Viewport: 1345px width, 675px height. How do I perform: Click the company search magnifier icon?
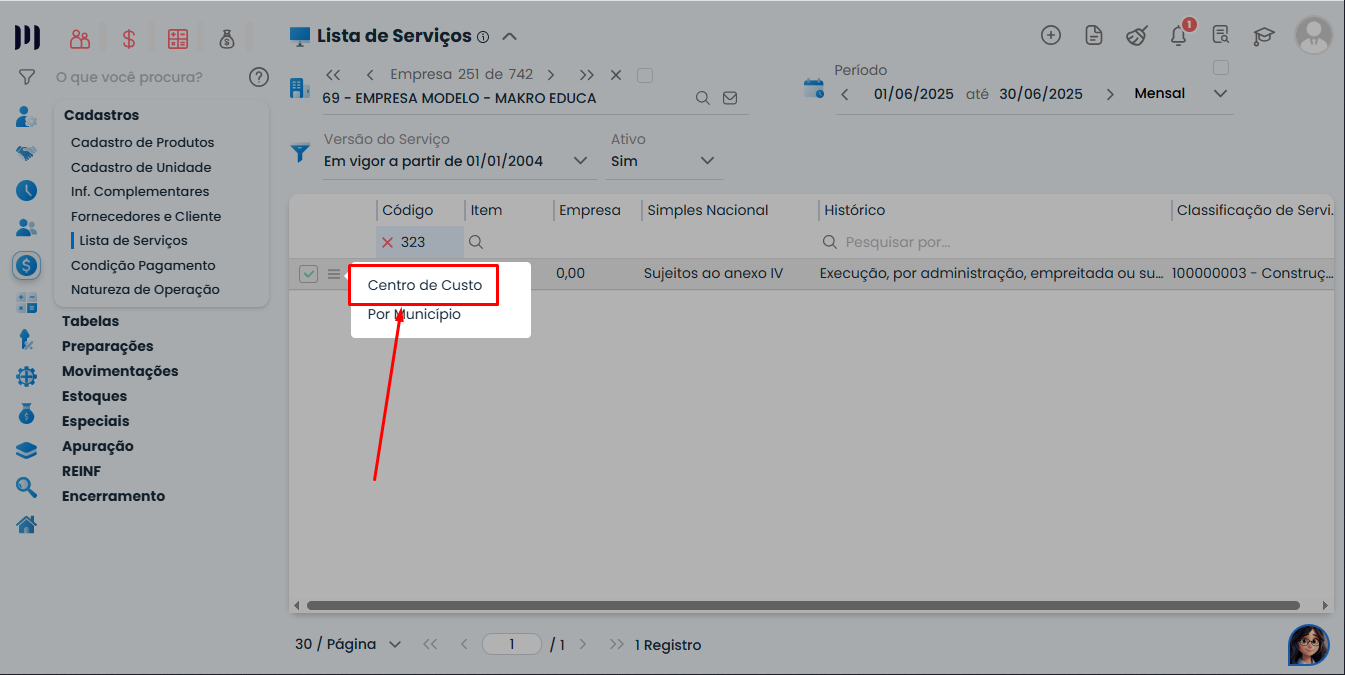pyautogui.click(x=703, y=98)
